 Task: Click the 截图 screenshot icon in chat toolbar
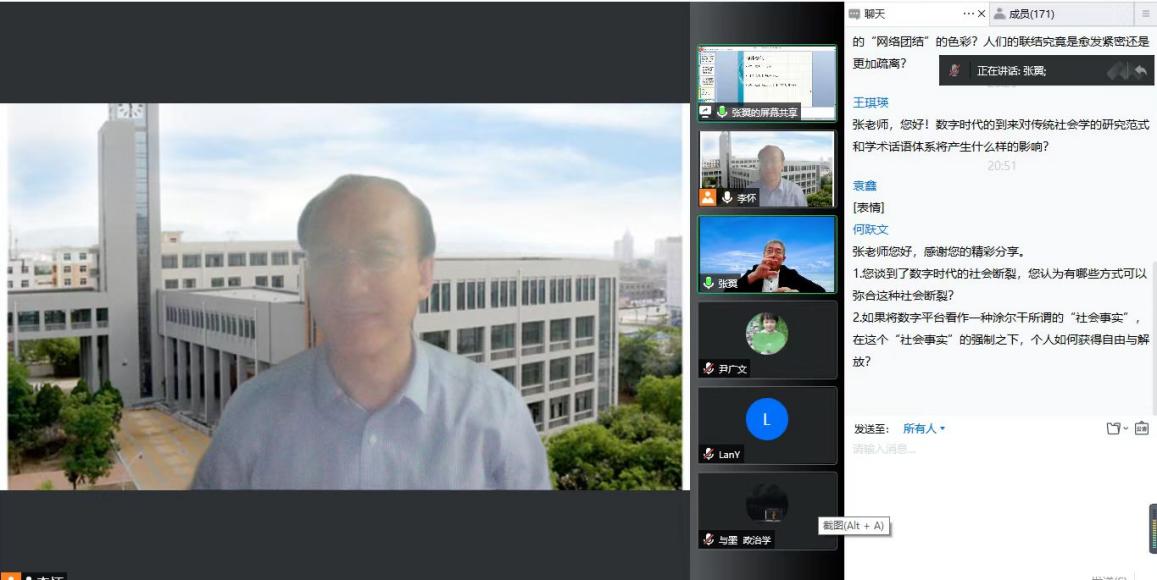[1141, 429]
